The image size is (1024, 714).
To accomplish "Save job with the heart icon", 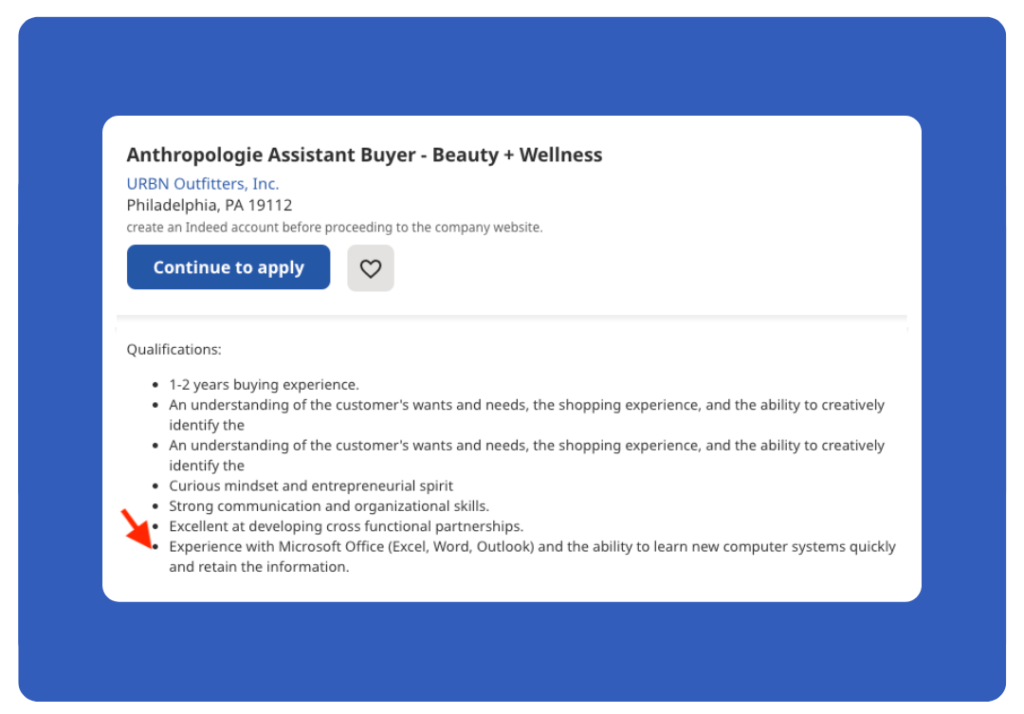I will click(370, 268).
